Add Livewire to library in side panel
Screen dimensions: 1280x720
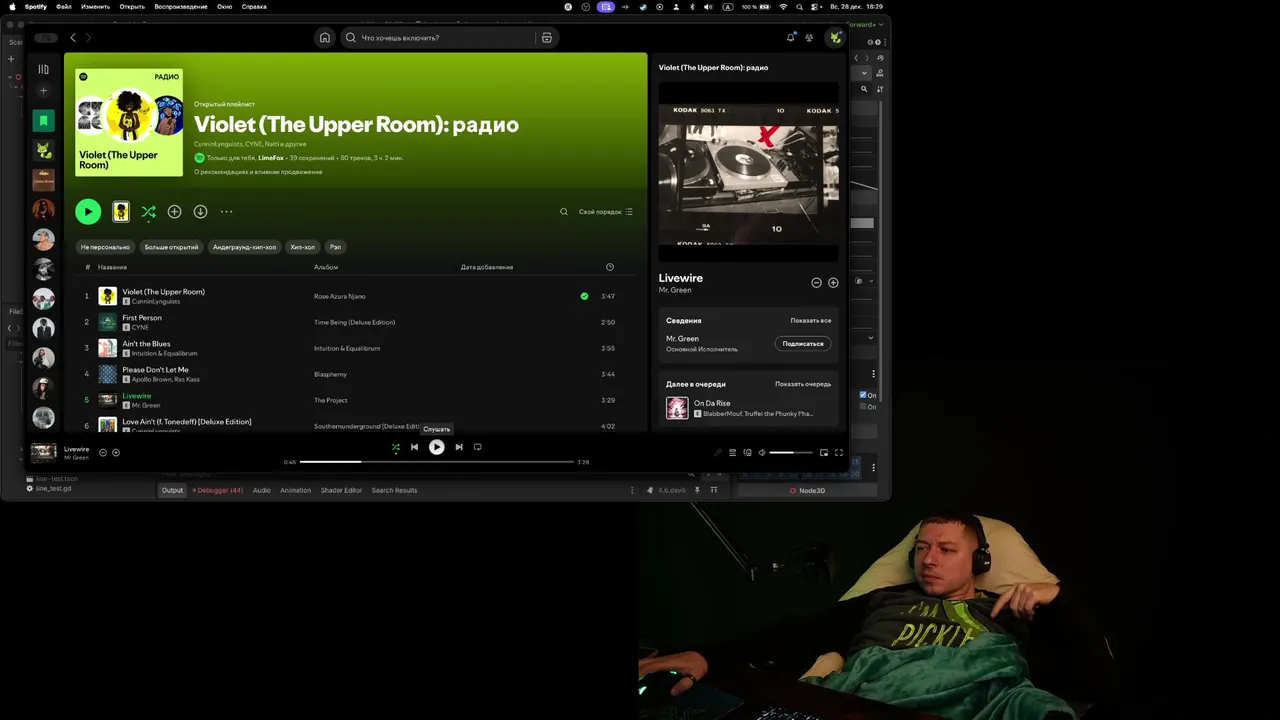tap(833, 283)
